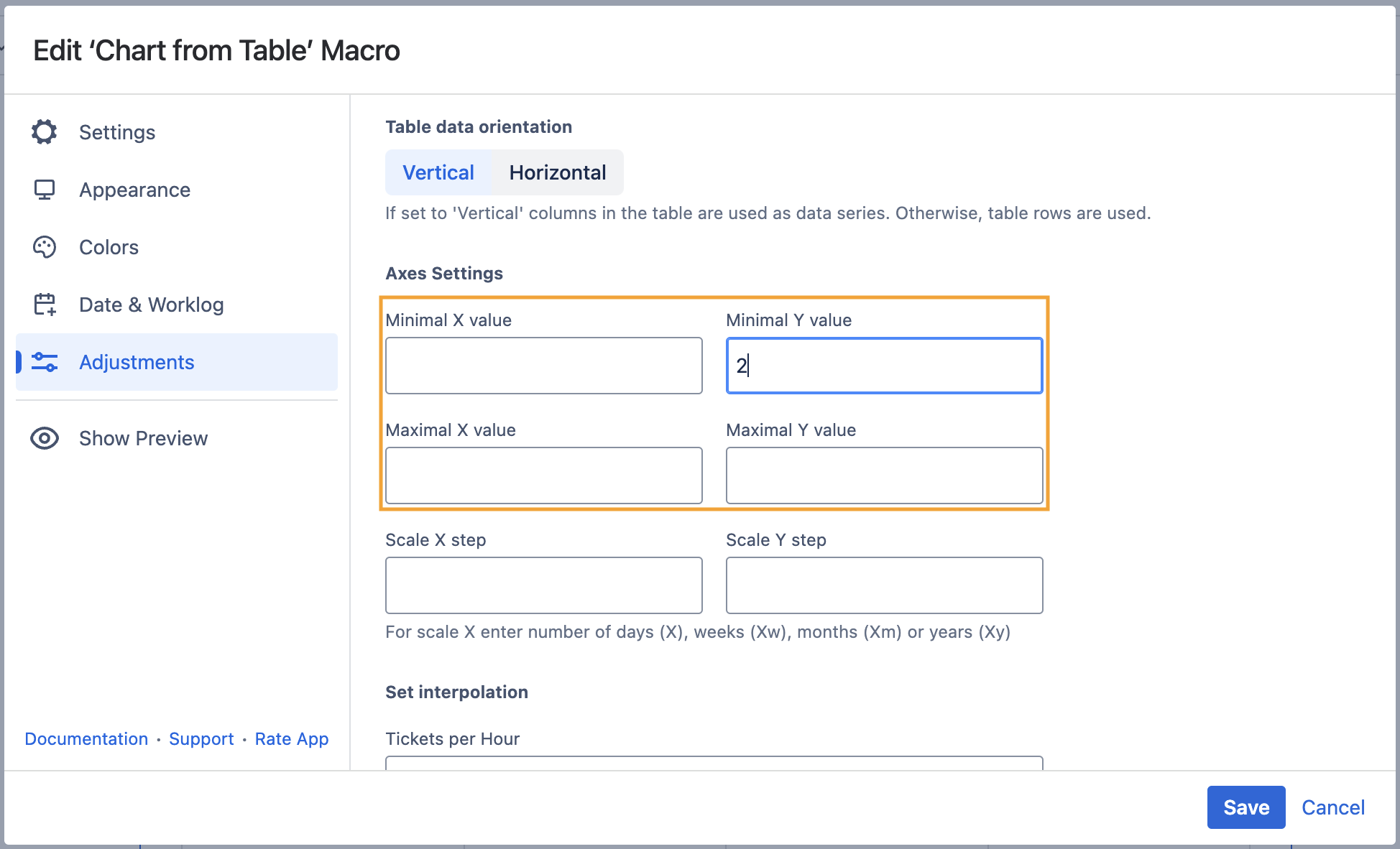The image size is (1400, 849).
Task: Click the Settings gear icon
Action: tap(45, 132)
